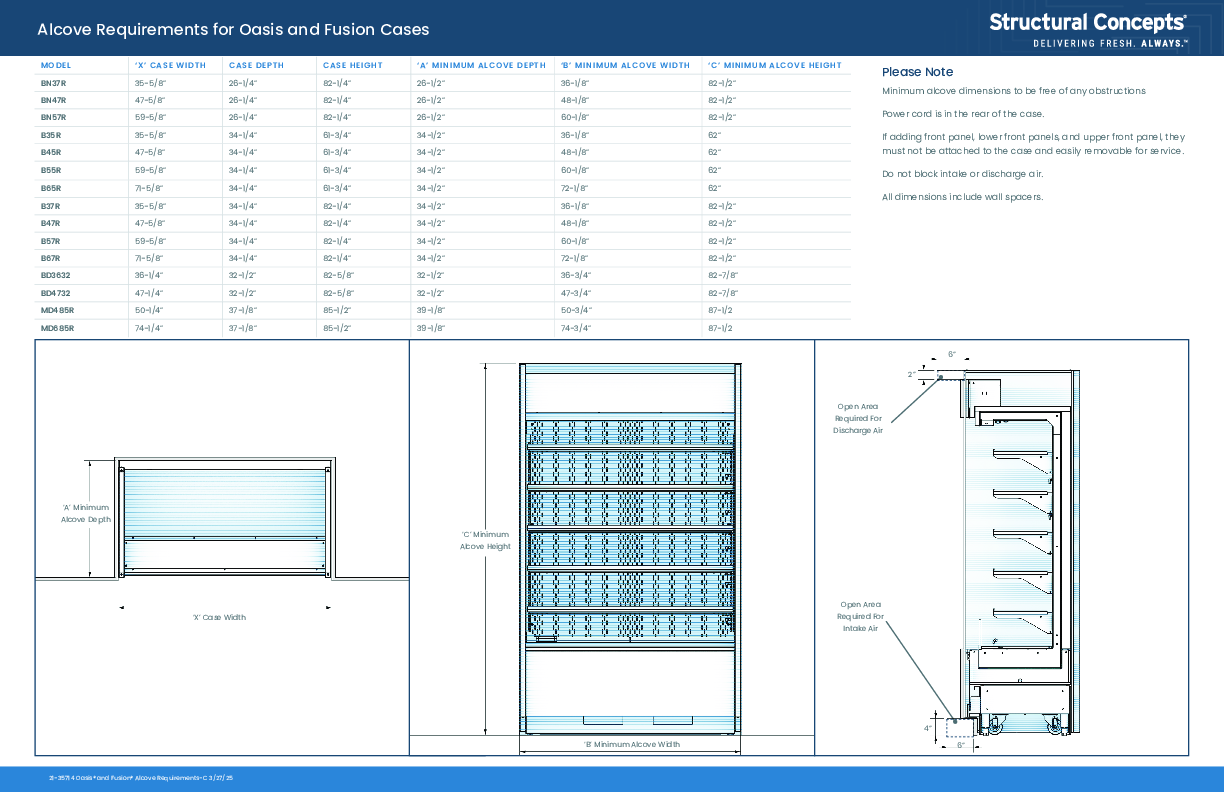Select the MODEL column header
Screen dimensions: 1224x792
point(56,65)
